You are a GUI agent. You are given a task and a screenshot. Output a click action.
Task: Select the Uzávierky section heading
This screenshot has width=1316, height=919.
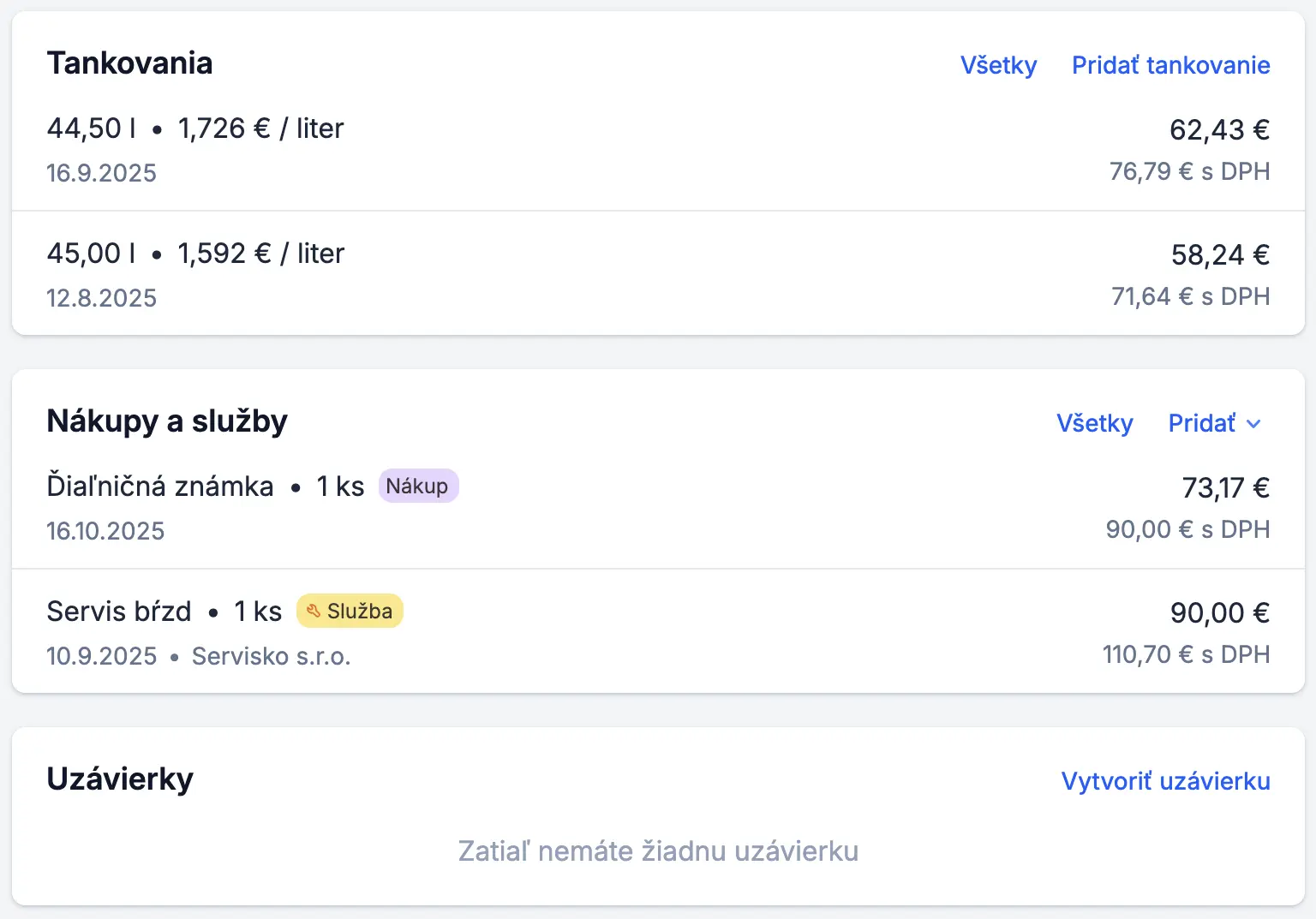(x=120, y=779)
